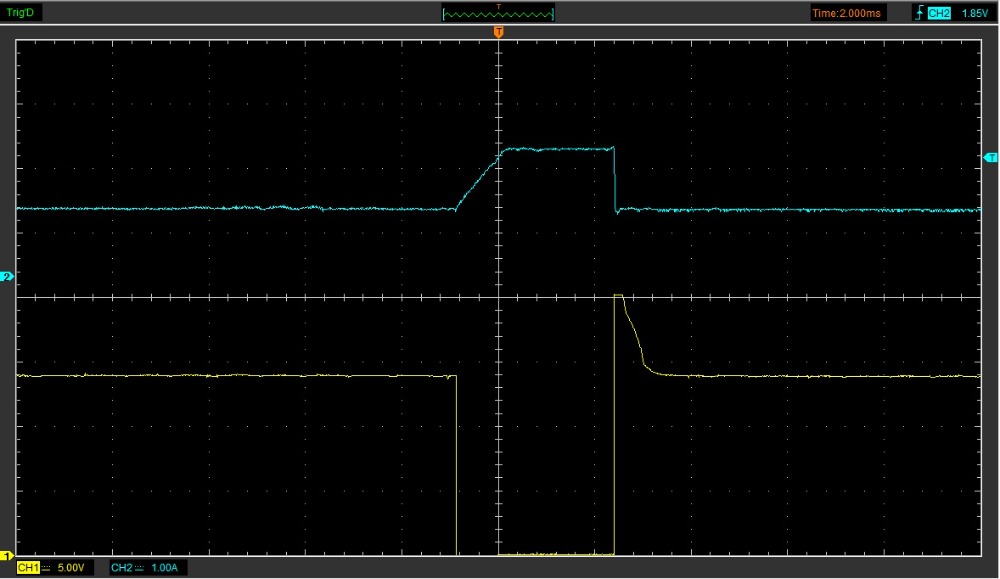Click the waveform memory overview bar
Image resolution: width=1000 pixels, height=579 pixels.
coord(498,14)
